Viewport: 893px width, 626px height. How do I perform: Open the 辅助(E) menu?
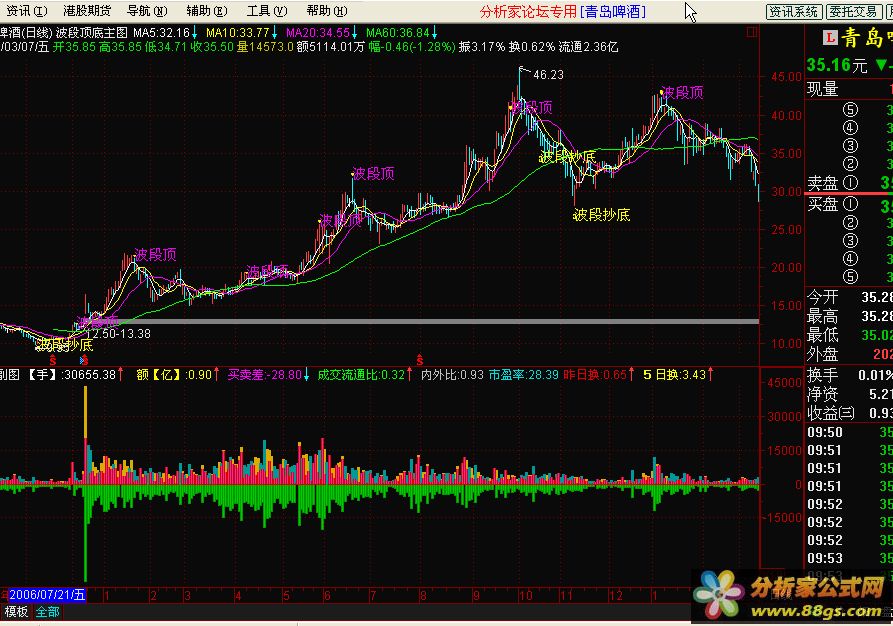pos(207,11)
